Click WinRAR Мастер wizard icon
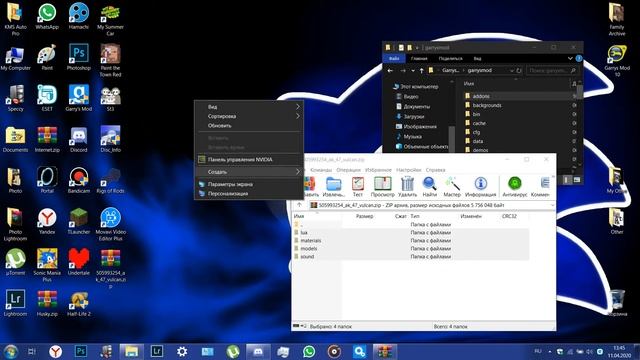This screenshot has width=640, height=360. (x=452, y=187)
